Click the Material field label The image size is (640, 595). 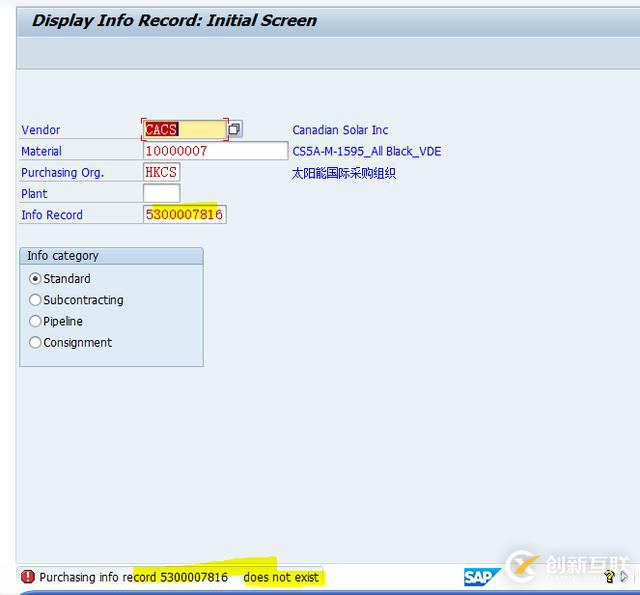42,151
